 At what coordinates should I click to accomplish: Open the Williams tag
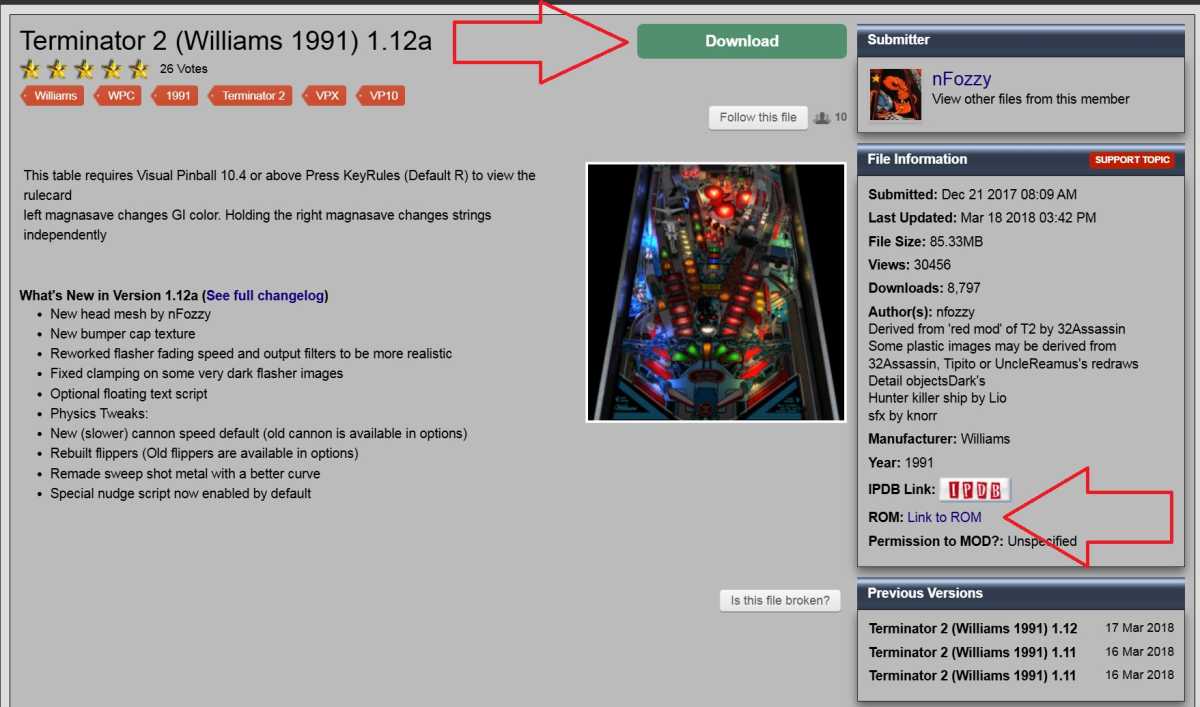[x=54, y=96]
